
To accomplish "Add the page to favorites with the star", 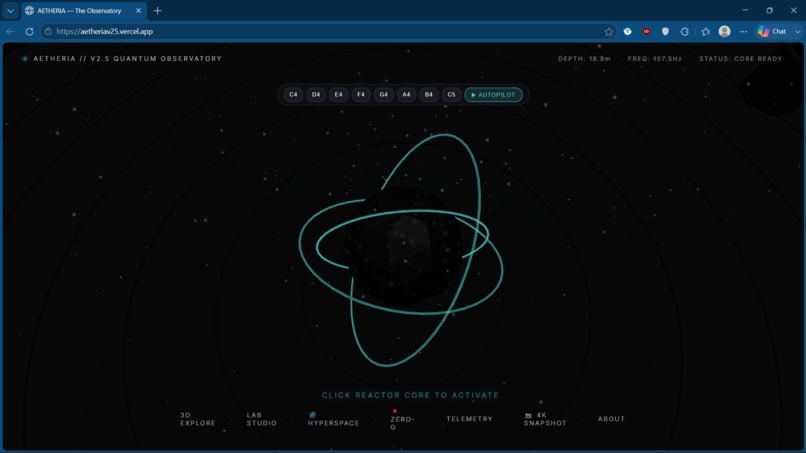I will (x=609, y=31).
